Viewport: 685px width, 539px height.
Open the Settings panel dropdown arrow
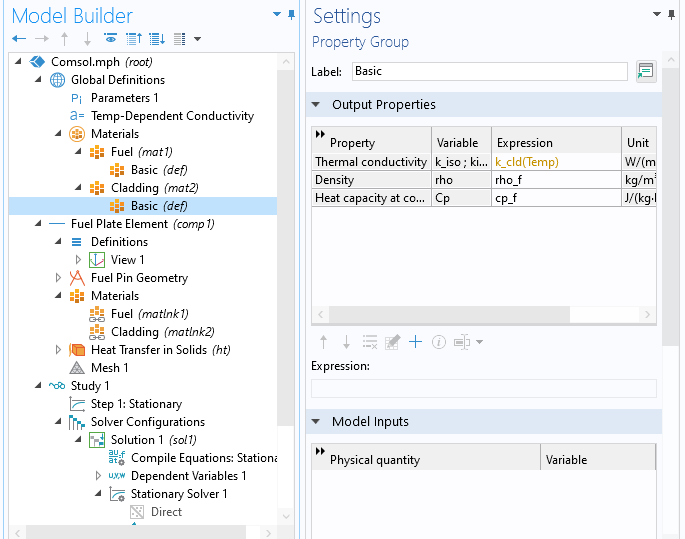[657, 15]
